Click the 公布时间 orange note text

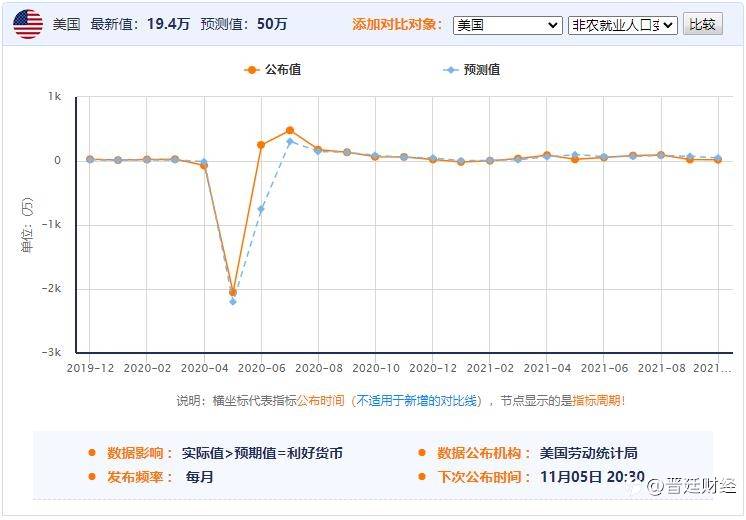(x=321, y=401)
